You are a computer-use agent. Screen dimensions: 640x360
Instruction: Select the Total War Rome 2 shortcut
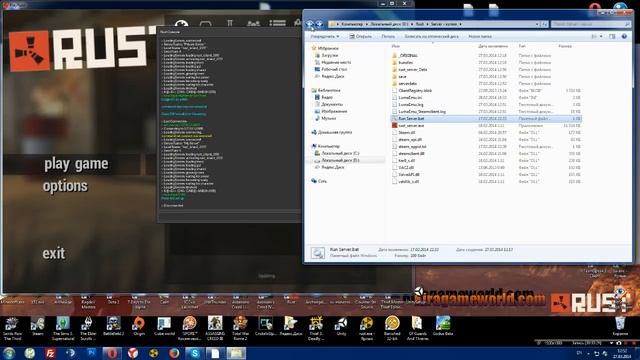(x=240, y=329)
